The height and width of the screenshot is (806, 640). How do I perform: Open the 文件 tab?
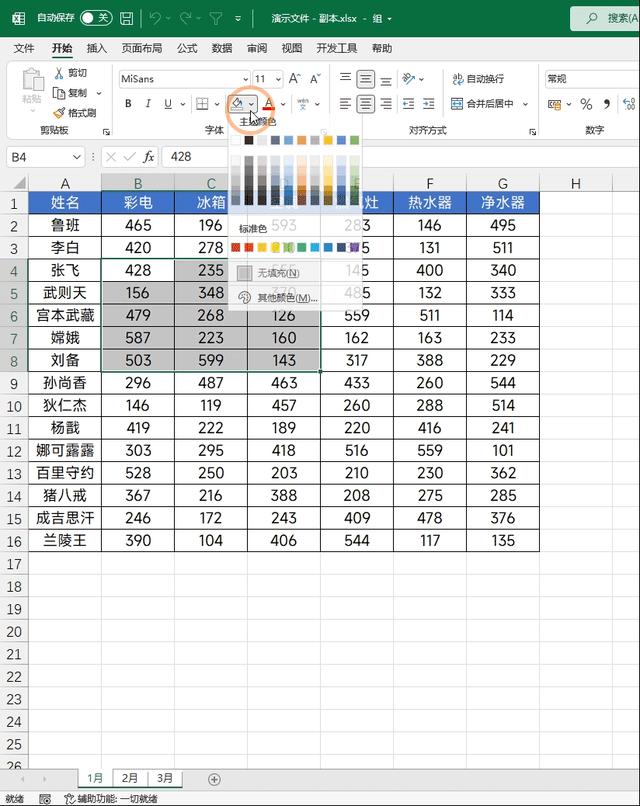tap(24, 48)
